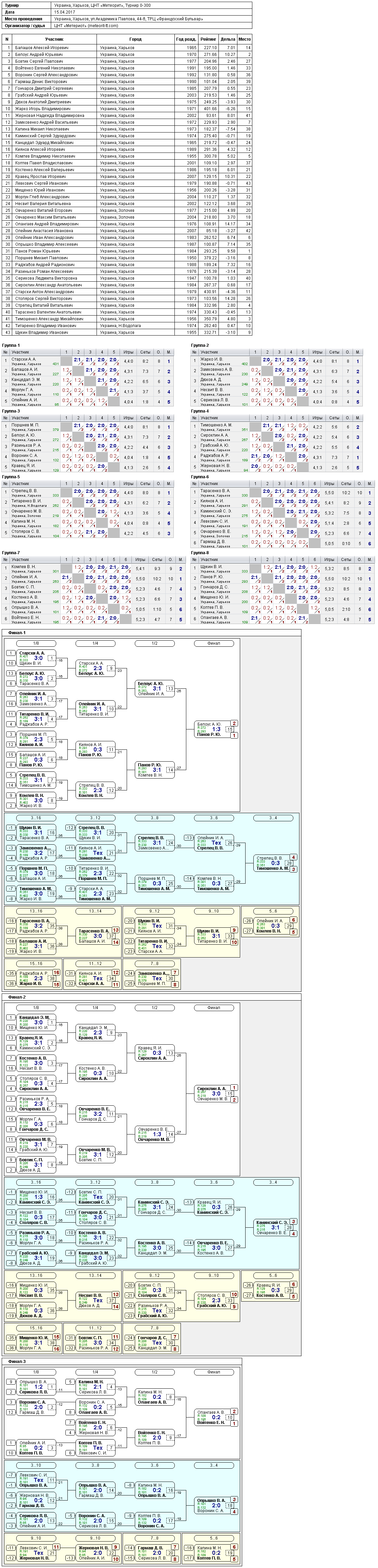Click the 5...6 placement header in Финал-1

click(273, 911)
